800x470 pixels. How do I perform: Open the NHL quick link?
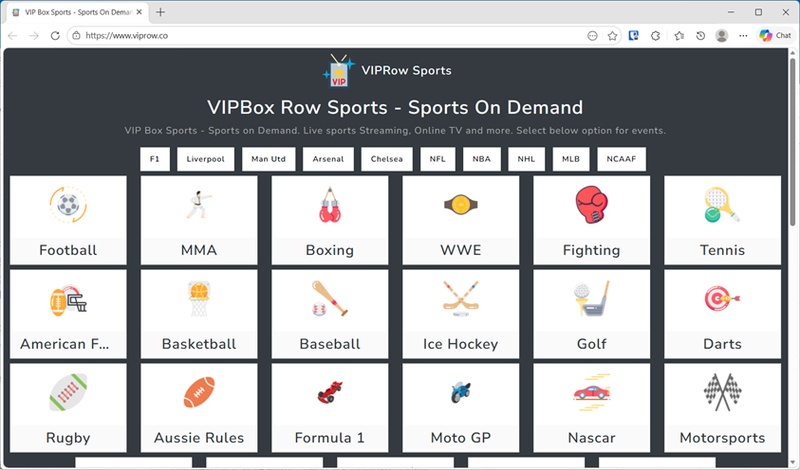pos(527,159)
